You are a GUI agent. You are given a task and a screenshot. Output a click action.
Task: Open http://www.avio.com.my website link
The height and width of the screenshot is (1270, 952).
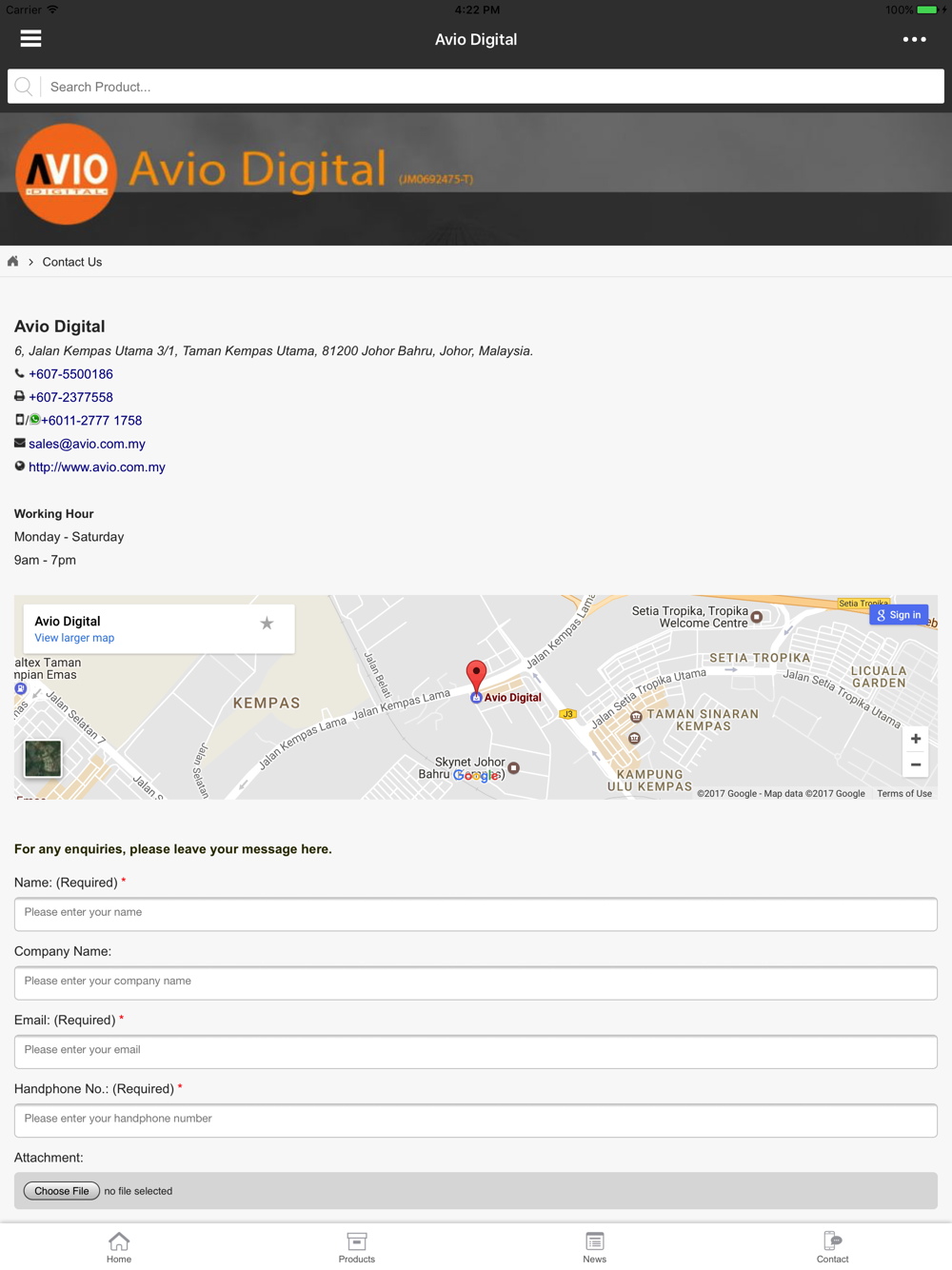(97, 466)
